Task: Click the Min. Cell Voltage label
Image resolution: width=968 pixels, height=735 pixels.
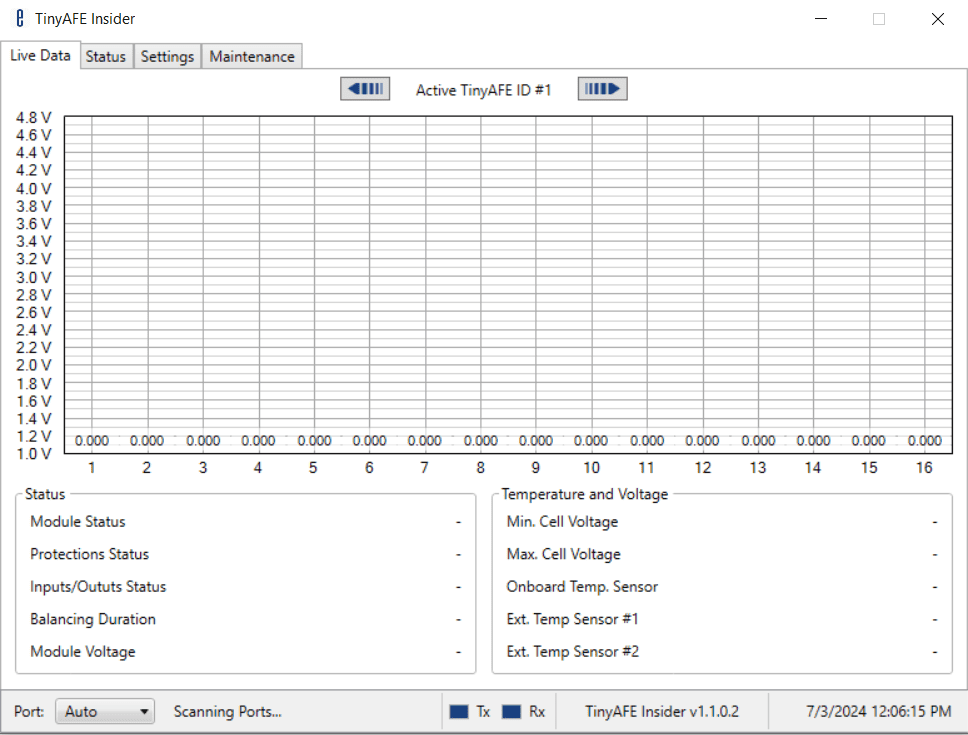Action: click(562, 521)
